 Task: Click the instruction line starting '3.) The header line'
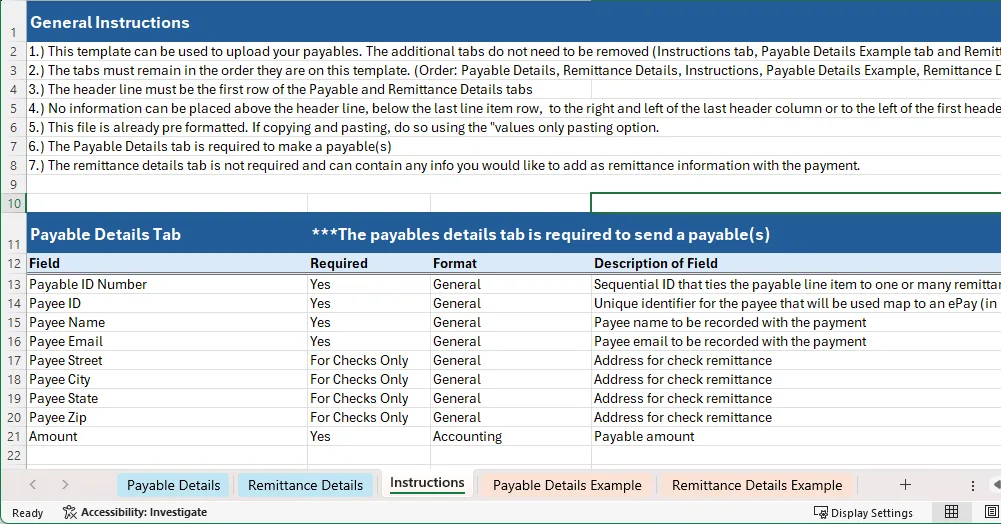coord(280,89)
